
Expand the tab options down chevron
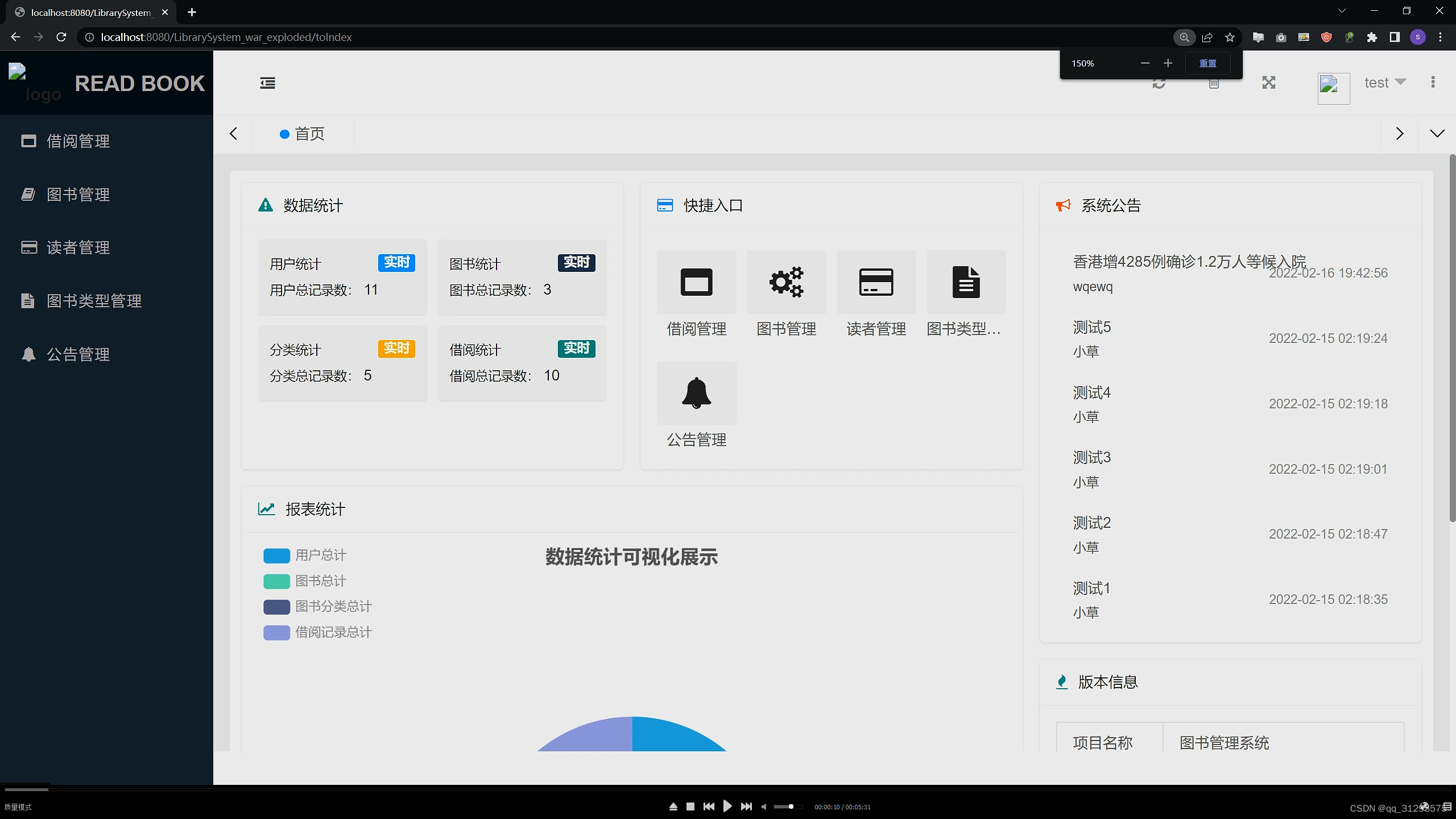coord(1437,134)
